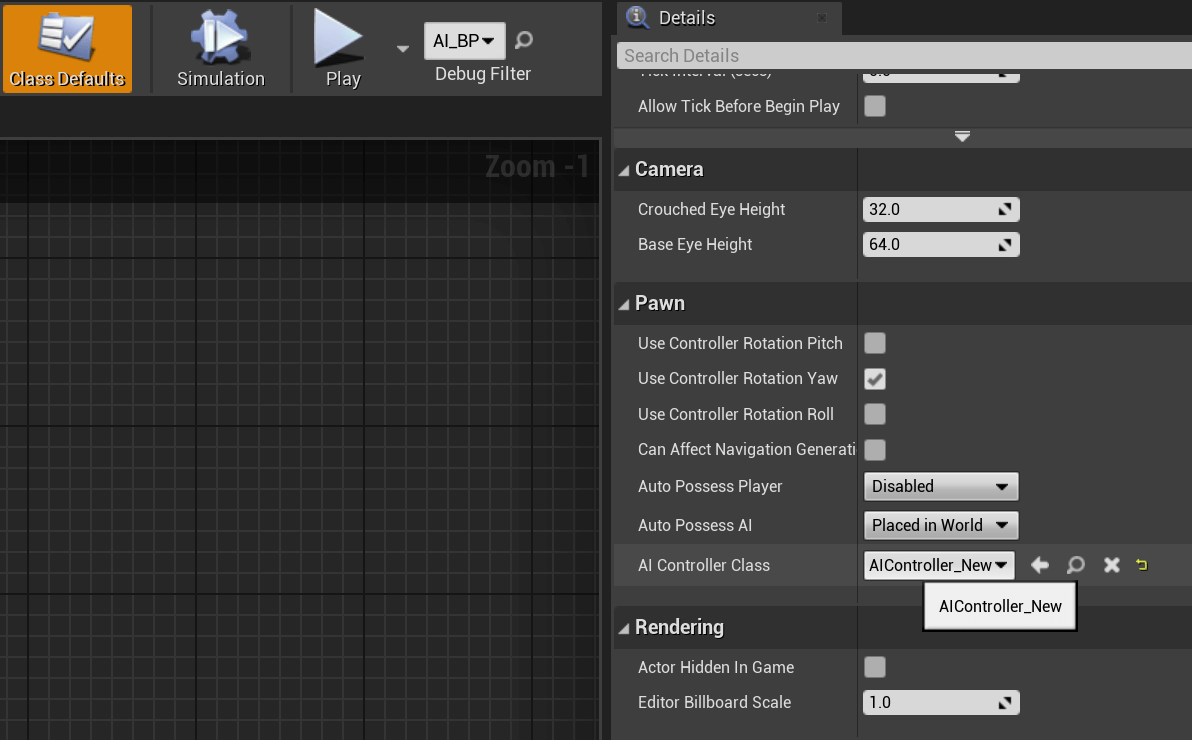Click the Auto Possess Player label
Image resolution: width=1192 pixels, height=740 pixels.
[x=710, y=486]
